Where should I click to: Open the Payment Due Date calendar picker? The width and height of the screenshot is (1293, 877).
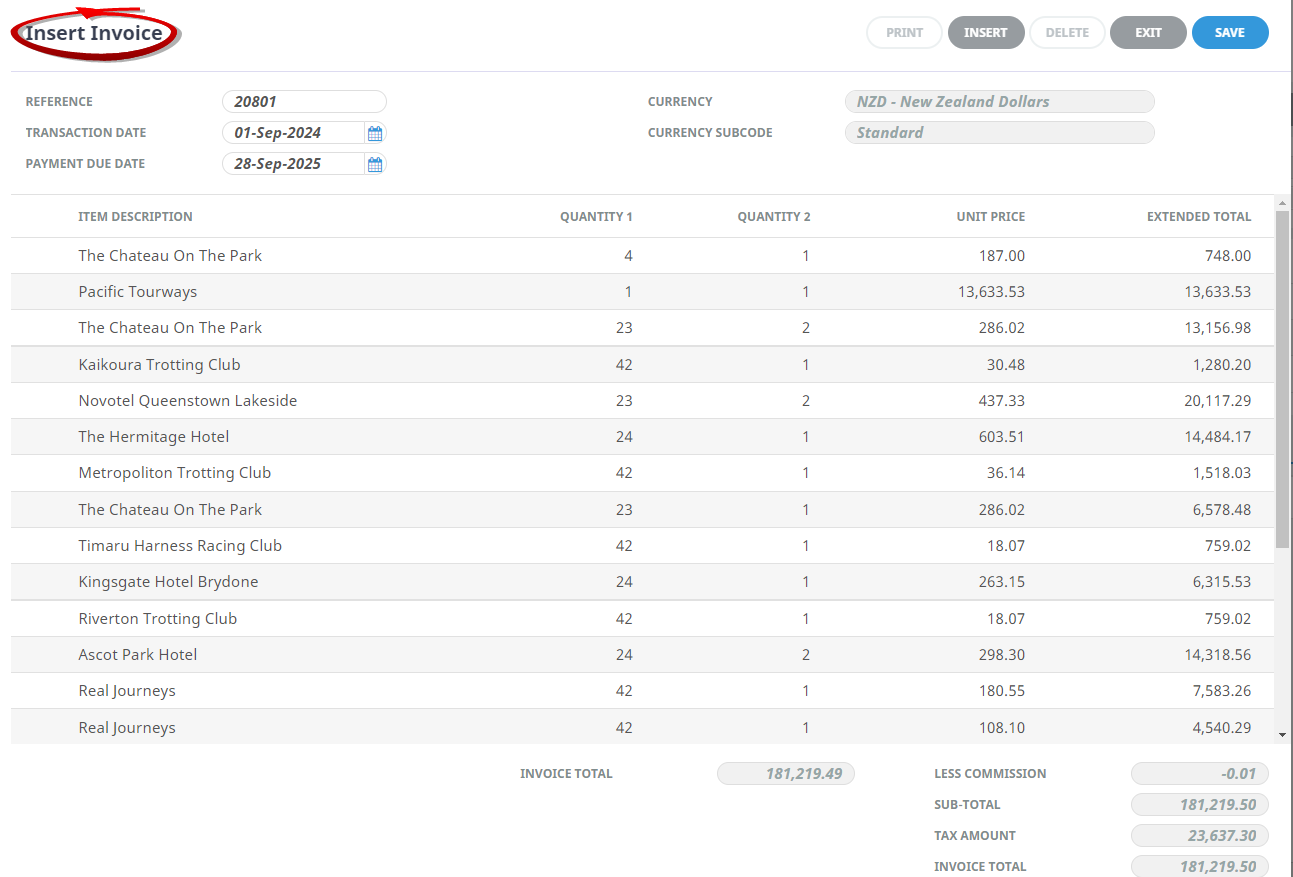coord(375,164)
